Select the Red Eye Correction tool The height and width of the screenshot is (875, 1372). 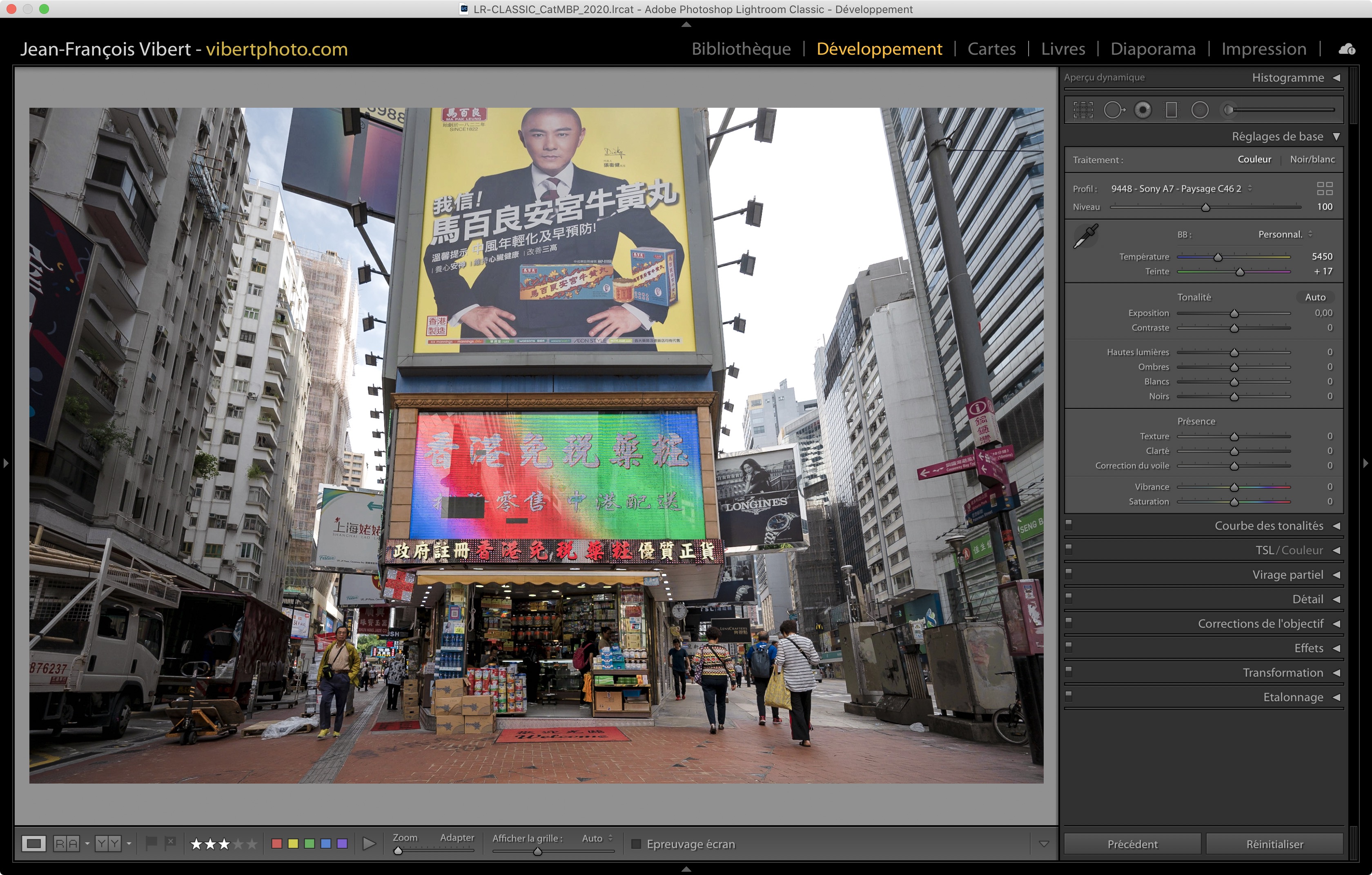(1143, 110)
